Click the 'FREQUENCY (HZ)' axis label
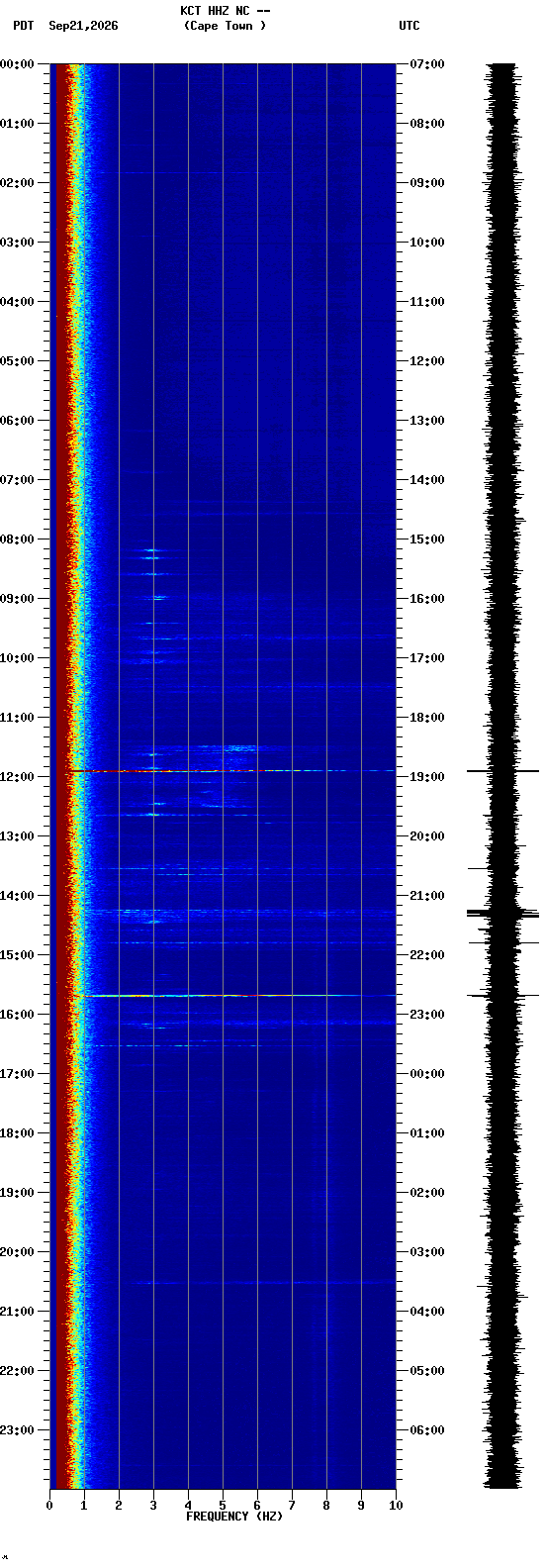 234,1517
